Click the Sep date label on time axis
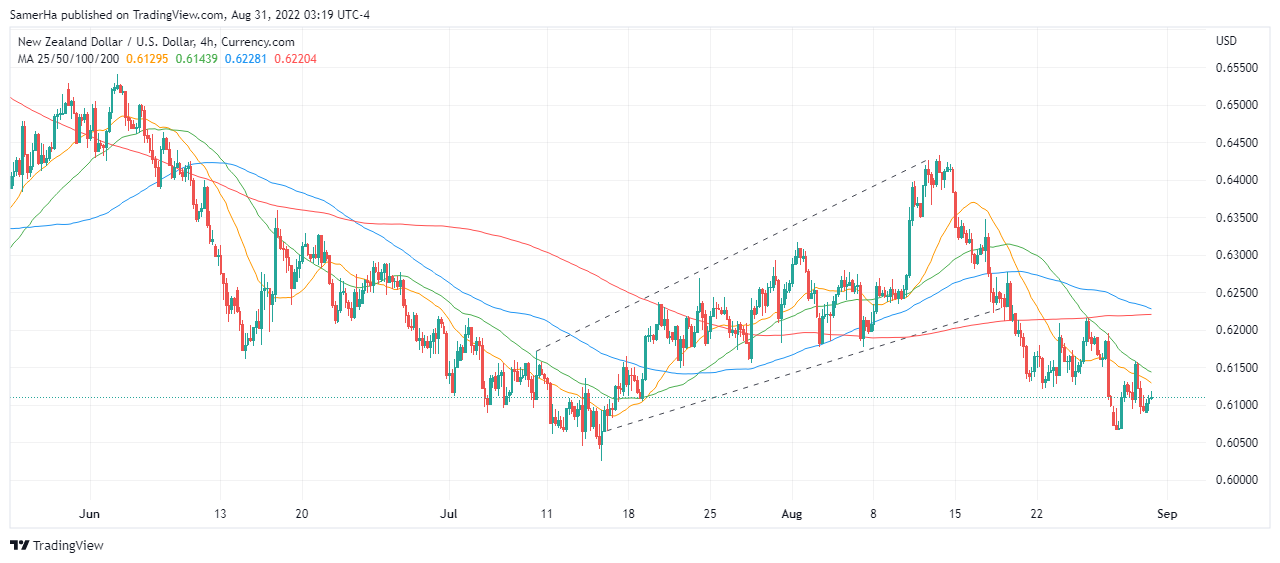Viewport: 1280px width, 563px height. (x=1167, y=514)
